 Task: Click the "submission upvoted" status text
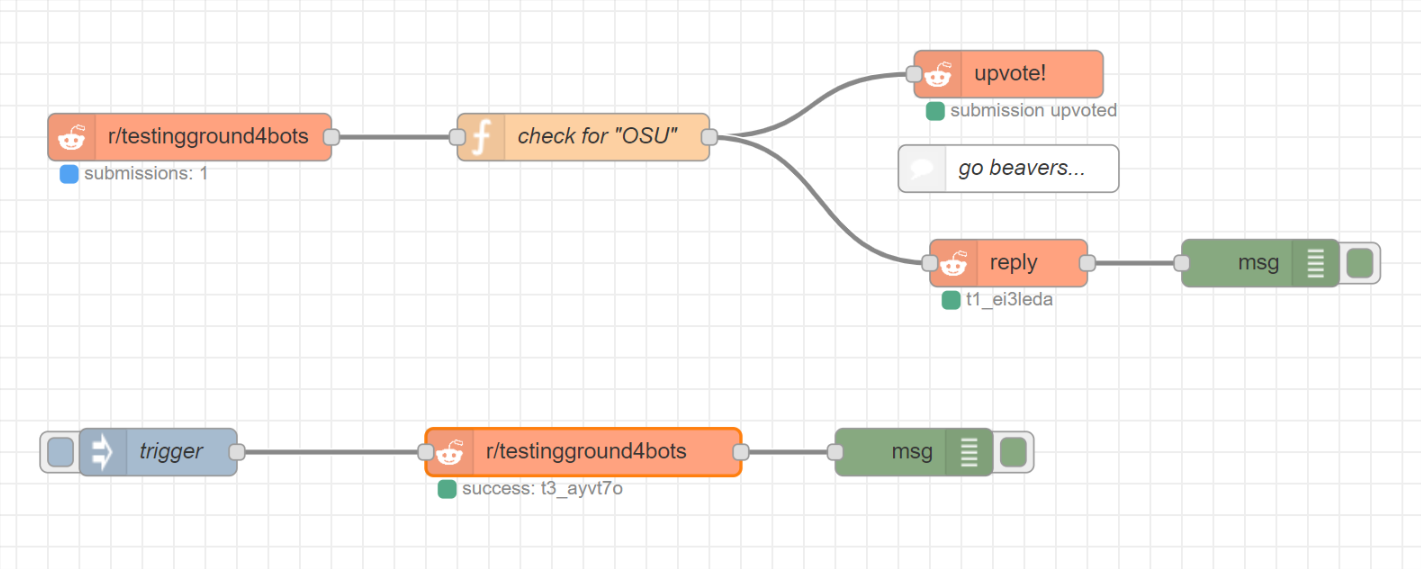(x=1033, y=111)
